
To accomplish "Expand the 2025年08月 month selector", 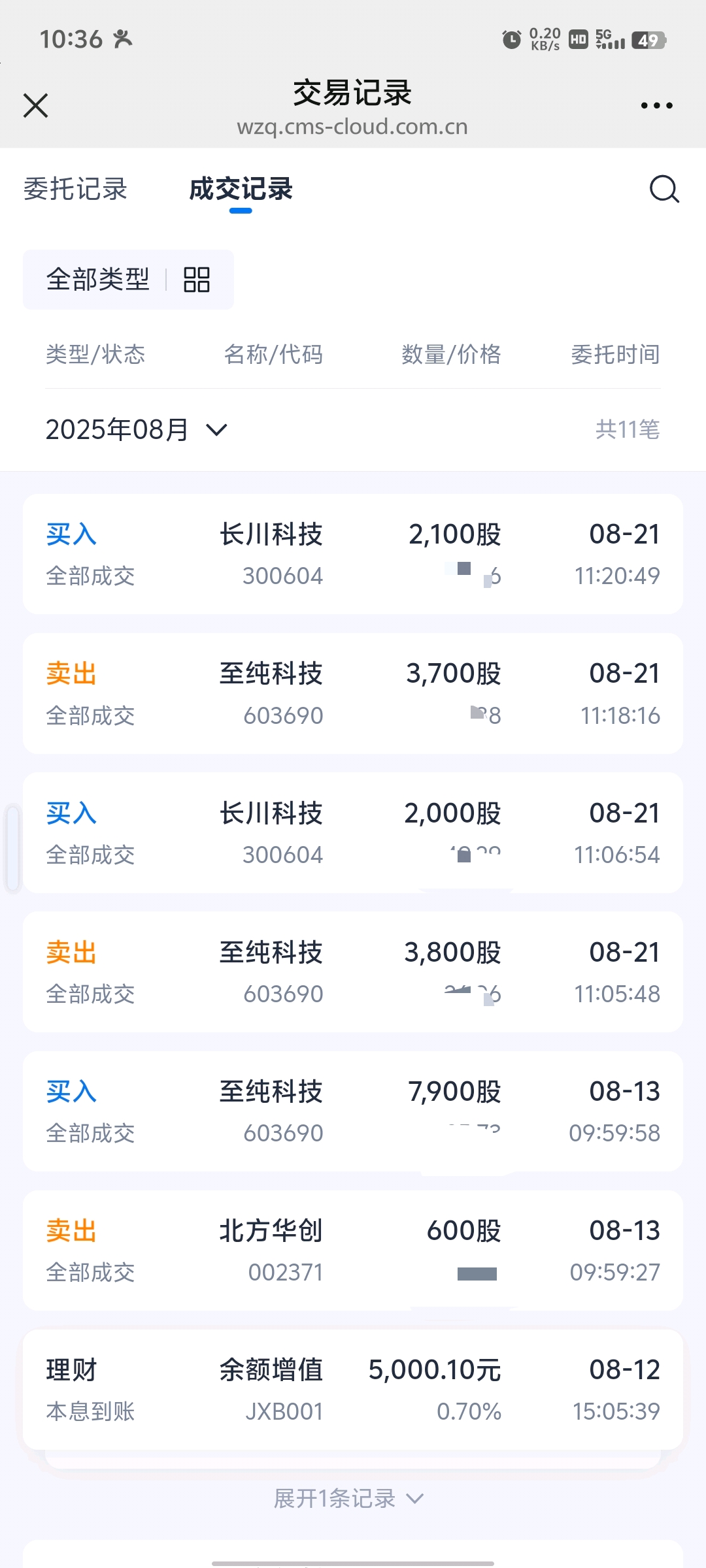I will click(137, 430).
